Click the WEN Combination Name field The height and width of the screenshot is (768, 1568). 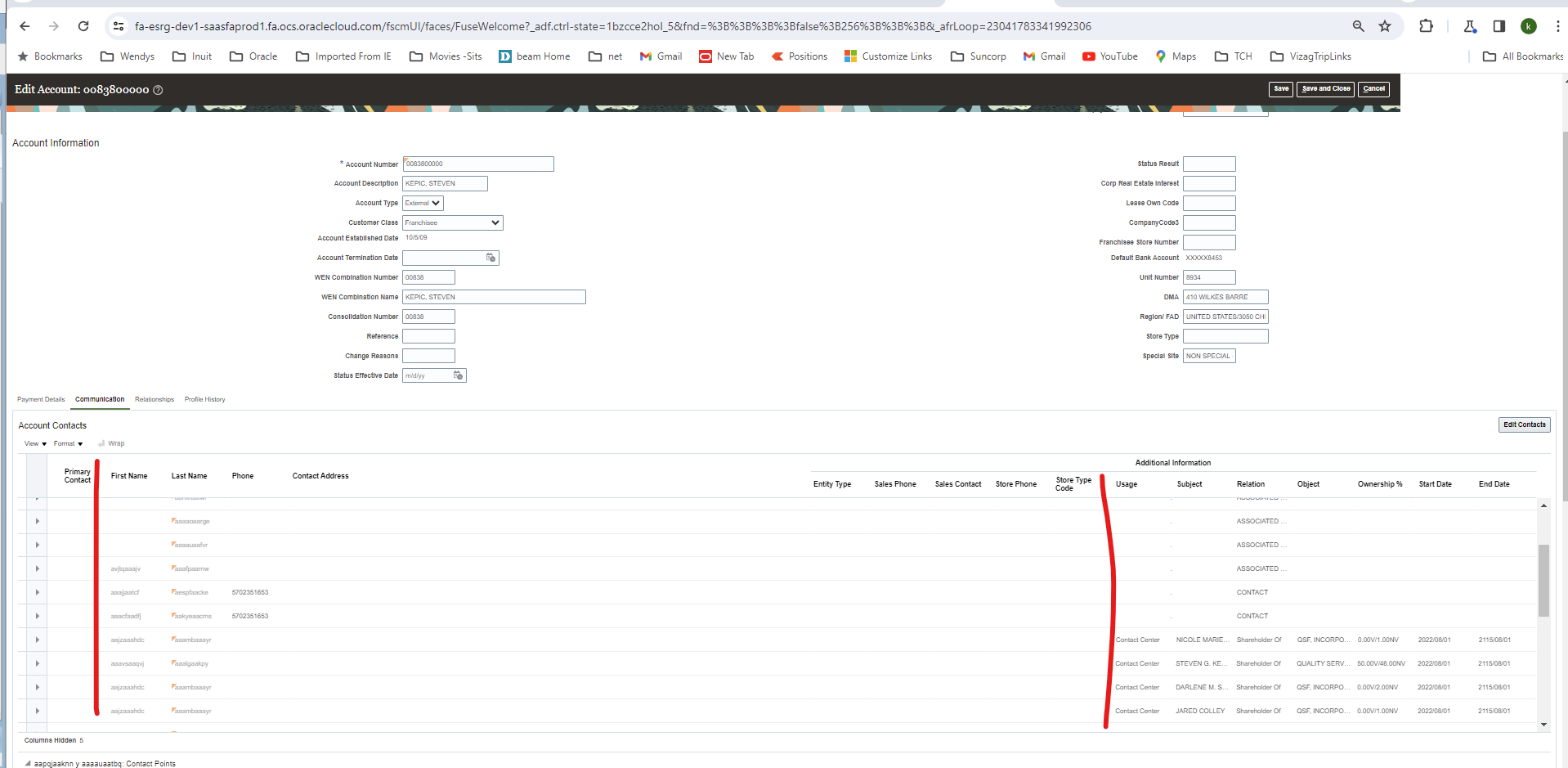click(x=494, y=297)
